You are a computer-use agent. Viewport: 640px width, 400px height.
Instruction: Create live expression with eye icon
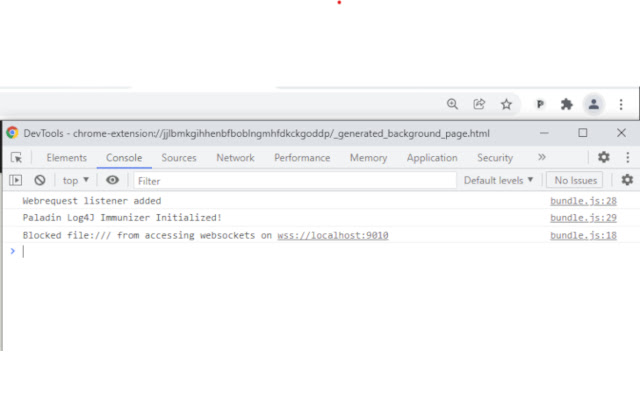[112, 180]
